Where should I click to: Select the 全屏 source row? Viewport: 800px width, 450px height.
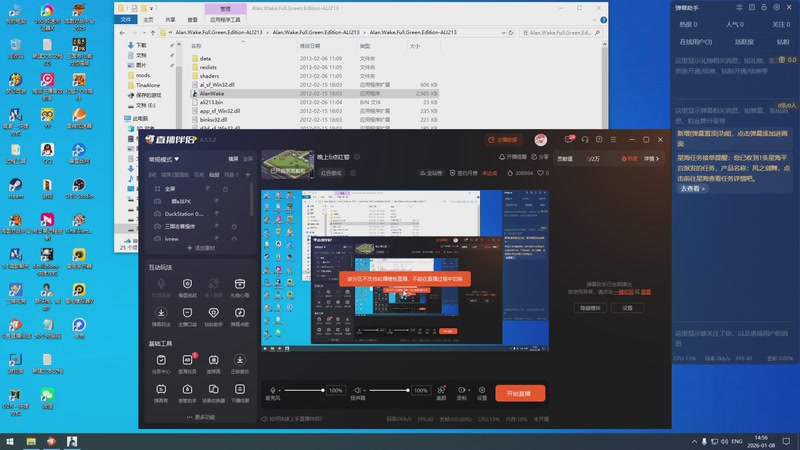[x=199, y=189]
